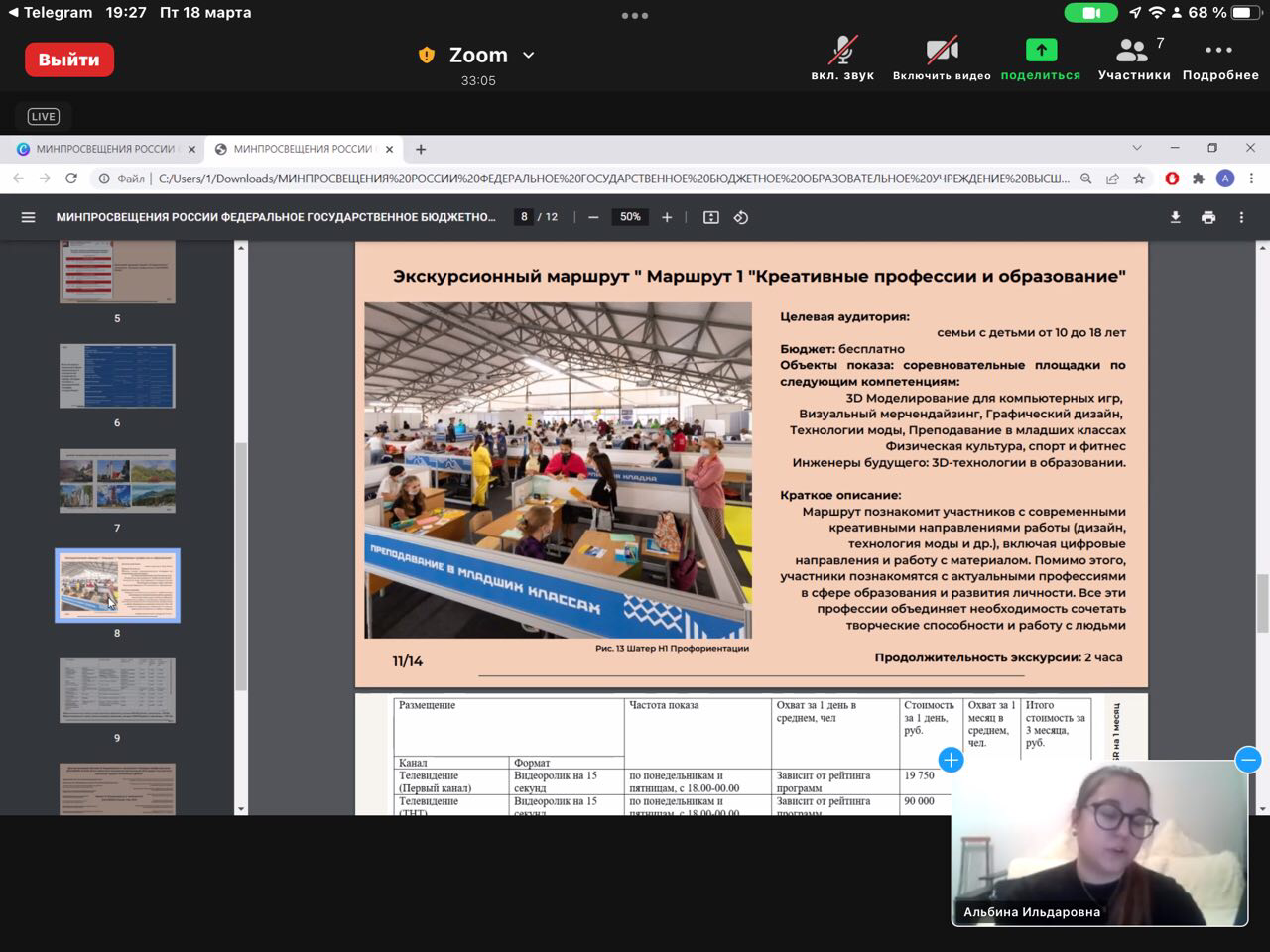
Task: Expand the browser tab search chevron
Action: (x=1137, y=148)
